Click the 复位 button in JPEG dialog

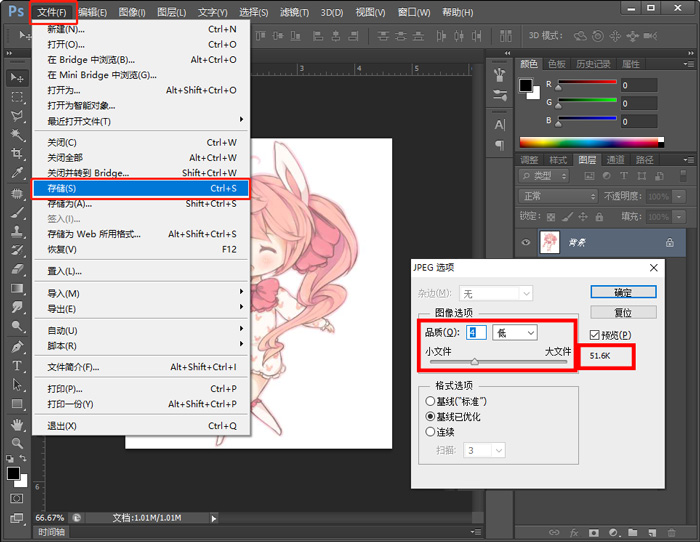[623, 313]
